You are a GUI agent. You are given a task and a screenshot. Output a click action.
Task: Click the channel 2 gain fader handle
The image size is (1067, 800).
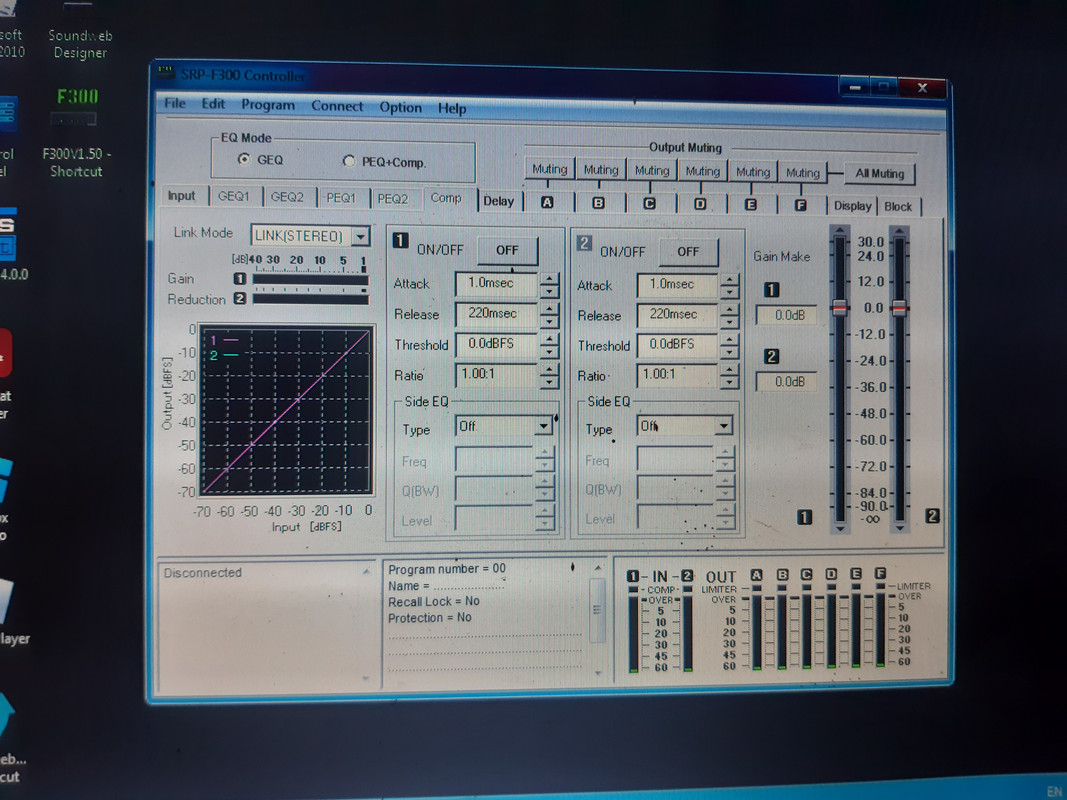tap(900, 308)
